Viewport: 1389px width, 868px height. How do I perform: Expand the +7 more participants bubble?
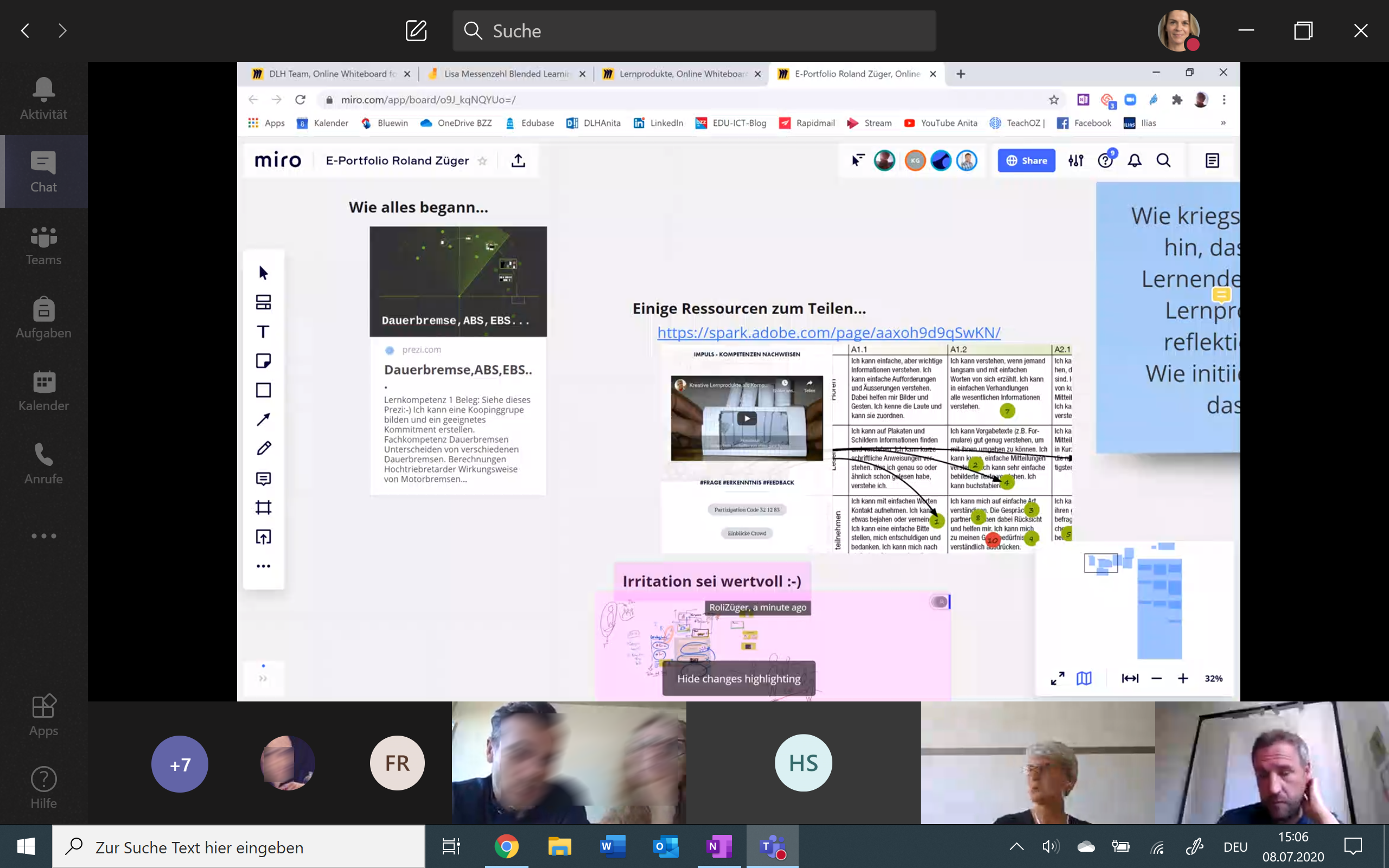(180, 764)
